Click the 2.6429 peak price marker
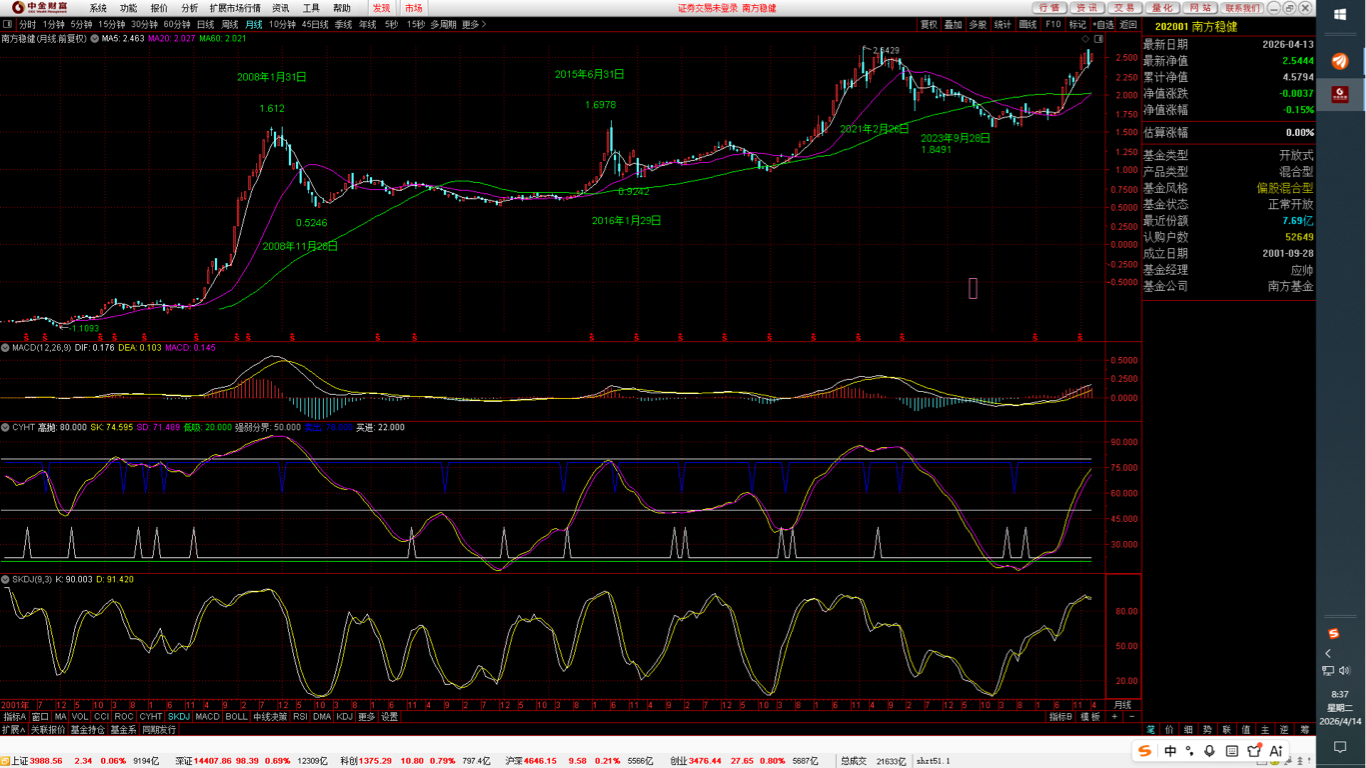Image resolution: width=1366 pixels, height=768 pixels. (885, 51)
